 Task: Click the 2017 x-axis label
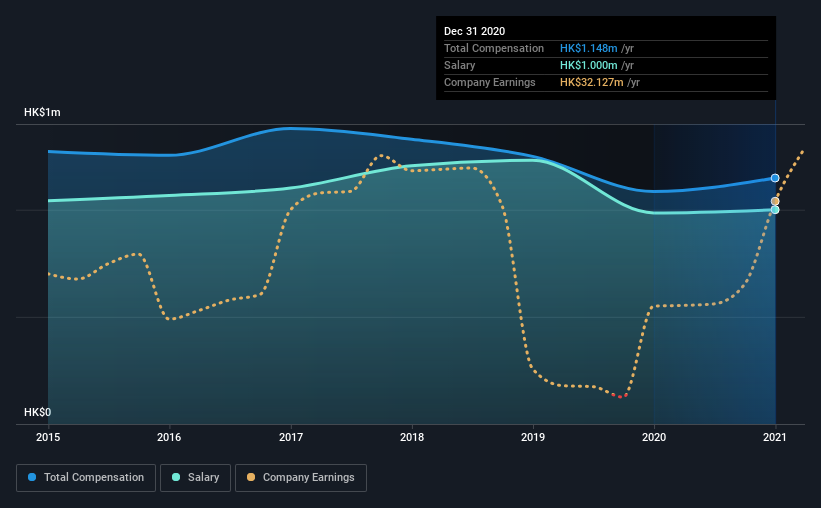[x=291, y=437]
